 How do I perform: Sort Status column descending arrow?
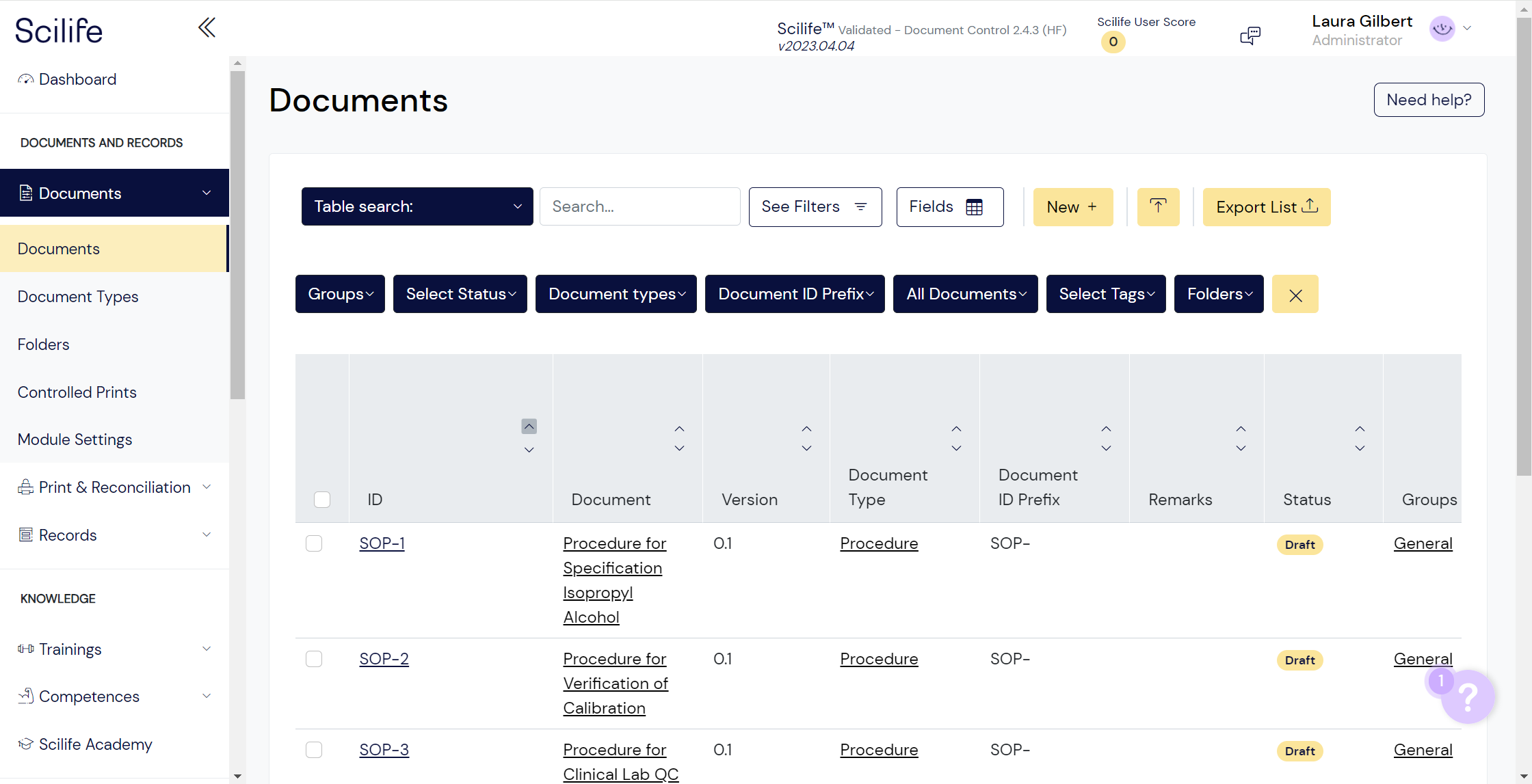point(1360,449)
